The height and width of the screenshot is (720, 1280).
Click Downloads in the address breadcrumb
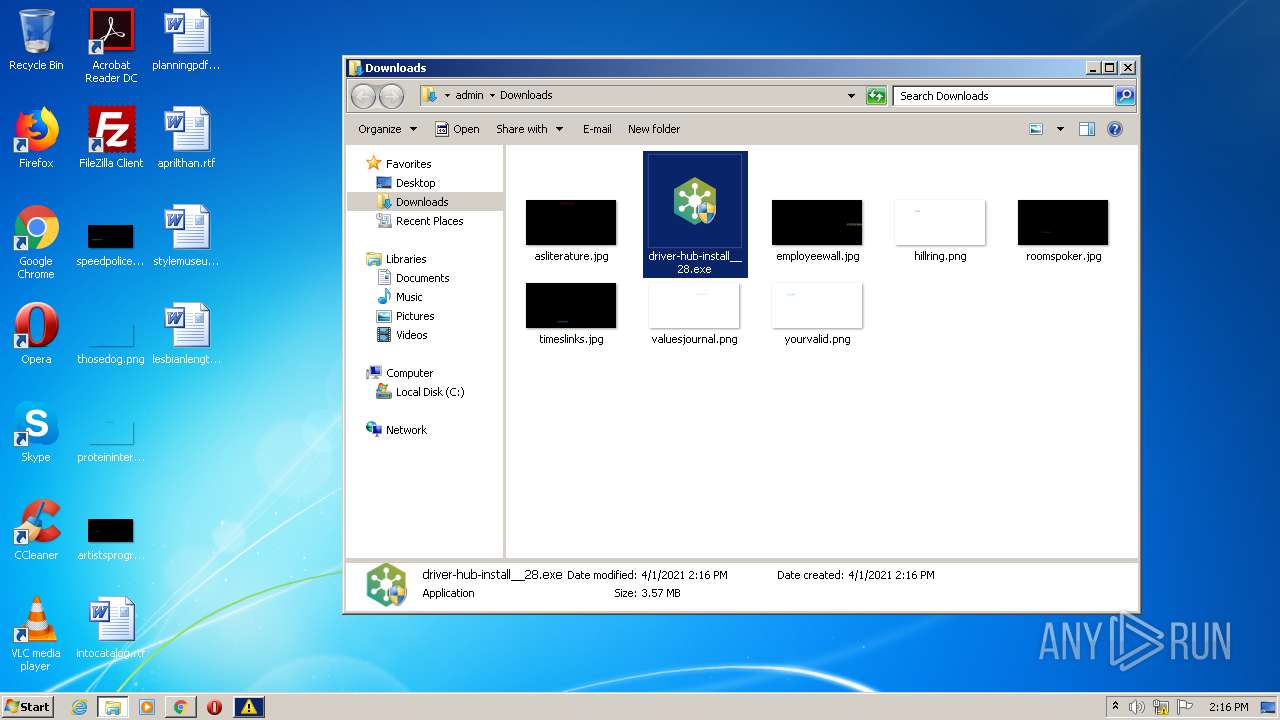click(x=526, y=96)
